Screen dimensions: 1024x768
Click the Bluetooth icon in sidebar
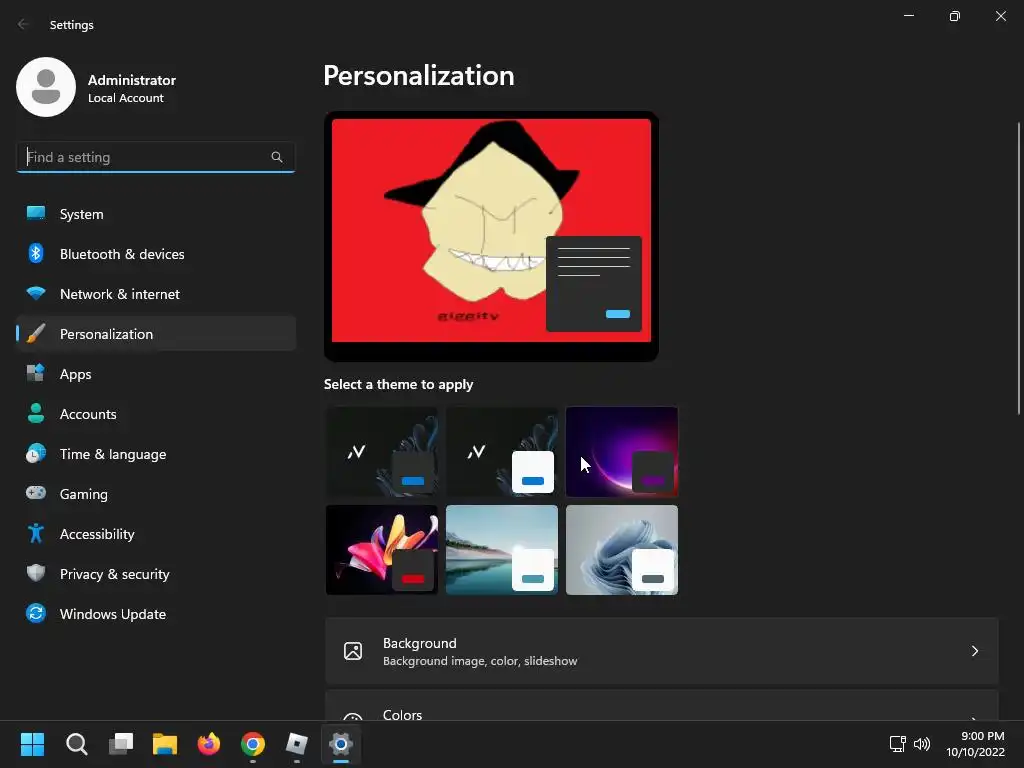pyautogui.click(x=36, y=253)
